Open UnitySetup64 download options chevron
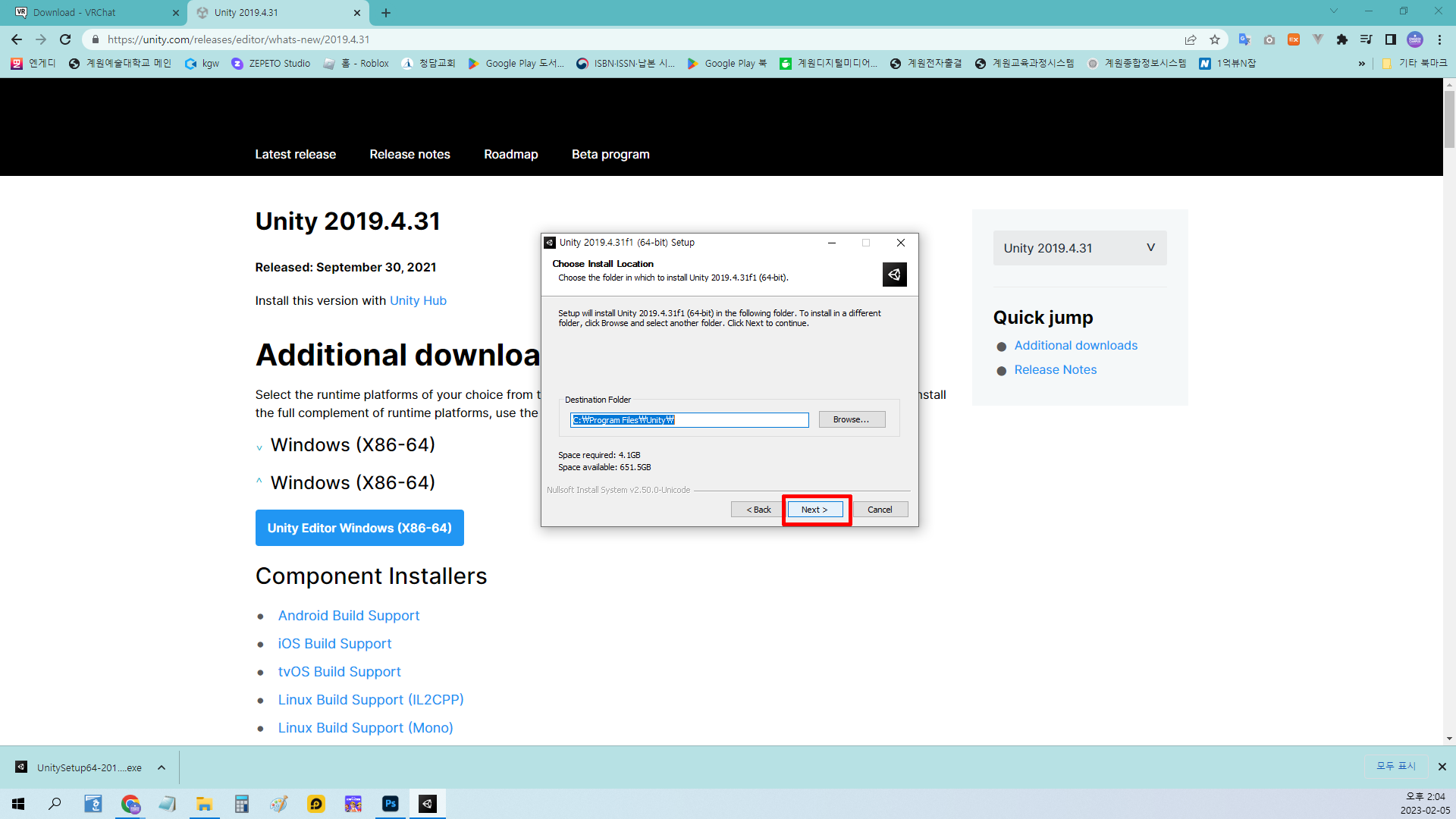Viewport: 1456px width, 819px height. [162, 767]
